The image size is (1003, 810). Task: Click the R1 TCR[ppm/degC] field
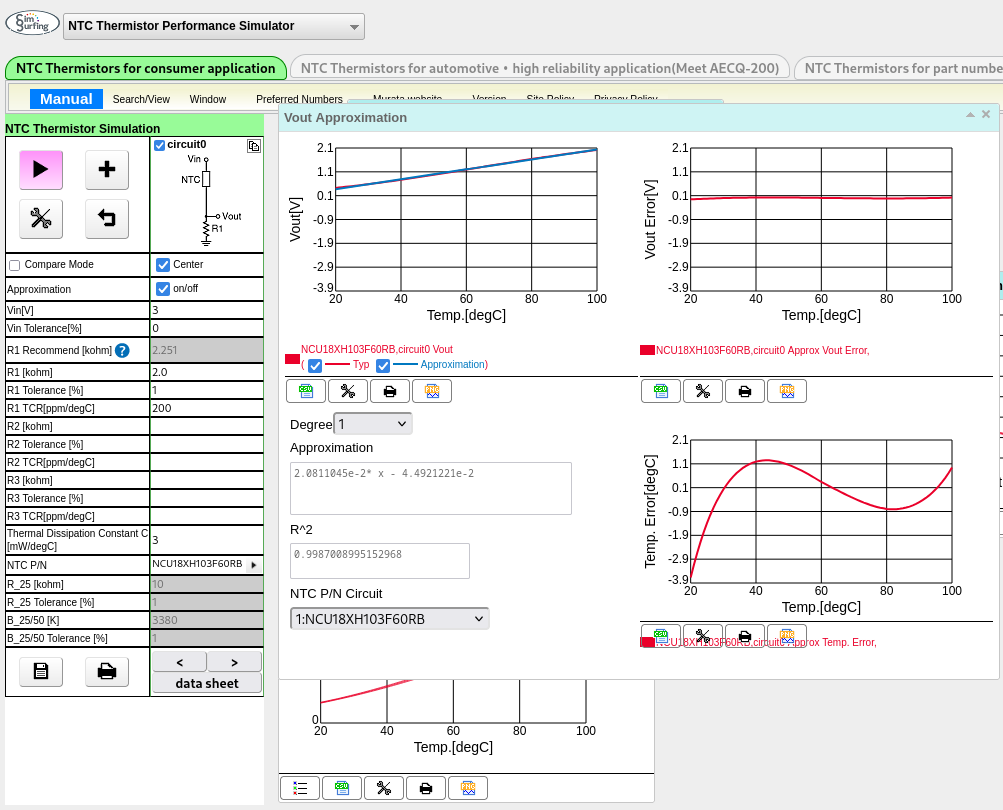pos(207,408)
